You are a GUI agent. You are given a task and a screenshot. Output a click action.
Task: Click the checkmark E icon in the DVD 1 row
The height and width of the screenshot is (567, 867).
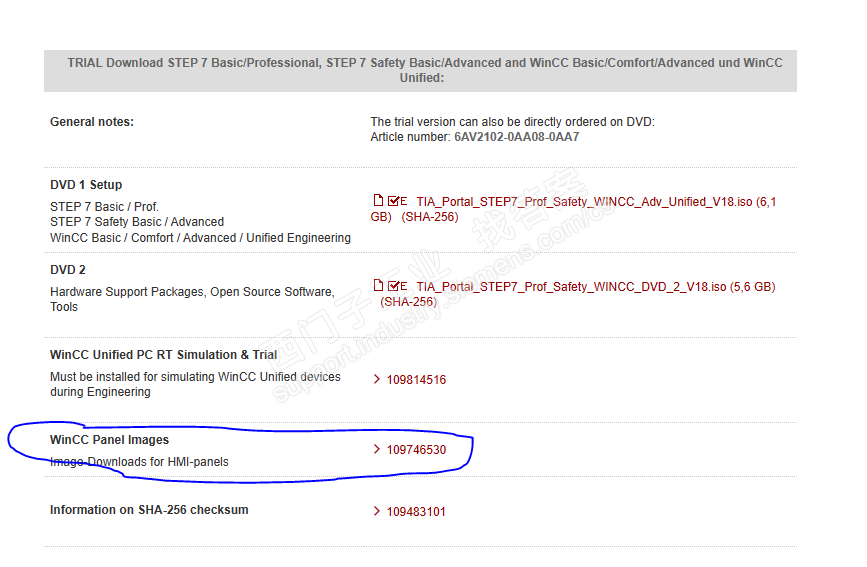click(398, 201)
